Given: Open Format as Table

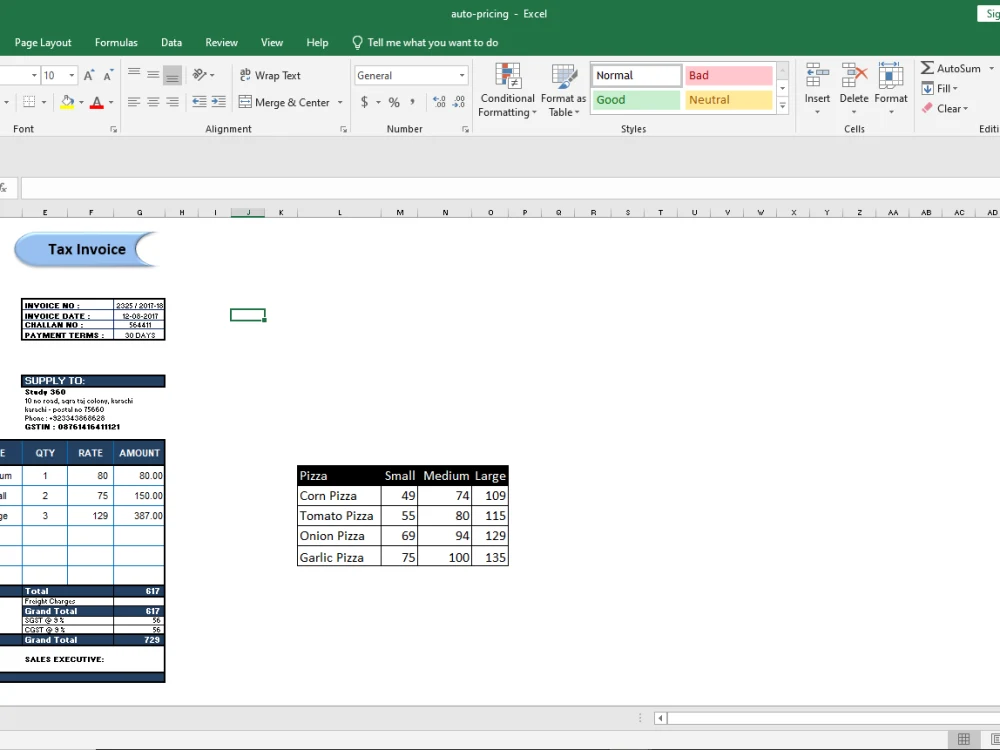Looking at the screenshot, I should coord(564,91).
